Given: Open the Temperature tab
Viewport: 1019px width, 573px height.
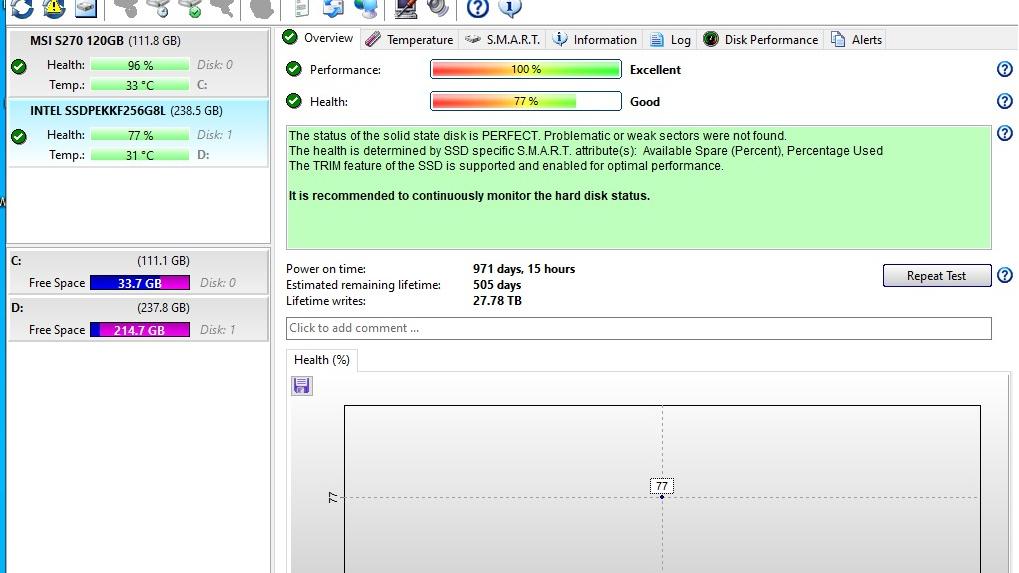Looking at the screenshot, I should click(409, 40).
